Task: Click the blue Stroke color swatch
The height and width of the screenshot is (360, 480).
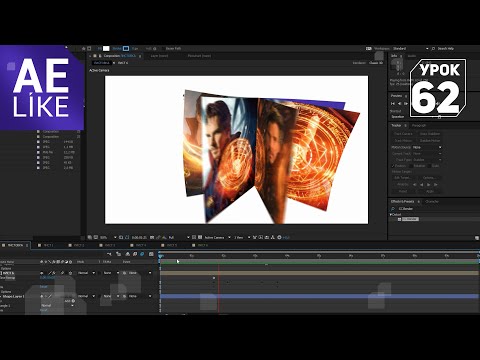Action: pyautogui.click(x=126, y=48)
